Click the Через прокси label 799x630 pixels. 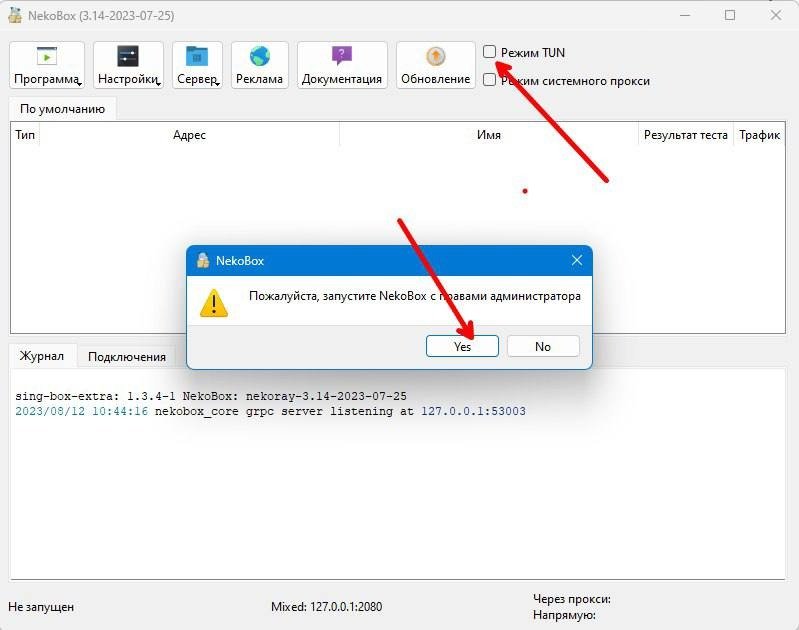click(x=572, y=599)
